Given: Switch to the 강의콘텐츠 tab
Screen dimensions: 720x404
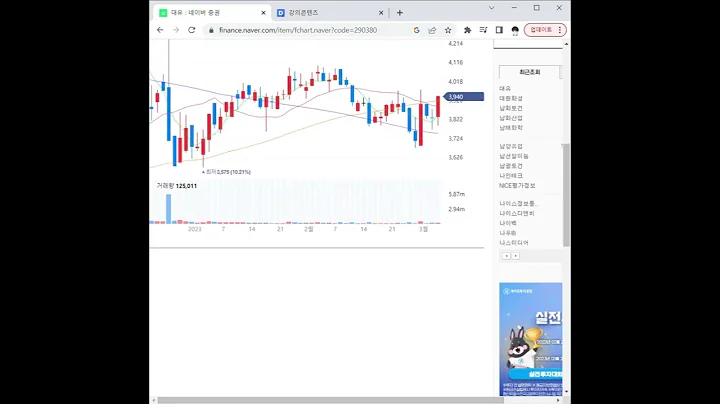Looking at the screenshot, I should coord(329,13).
